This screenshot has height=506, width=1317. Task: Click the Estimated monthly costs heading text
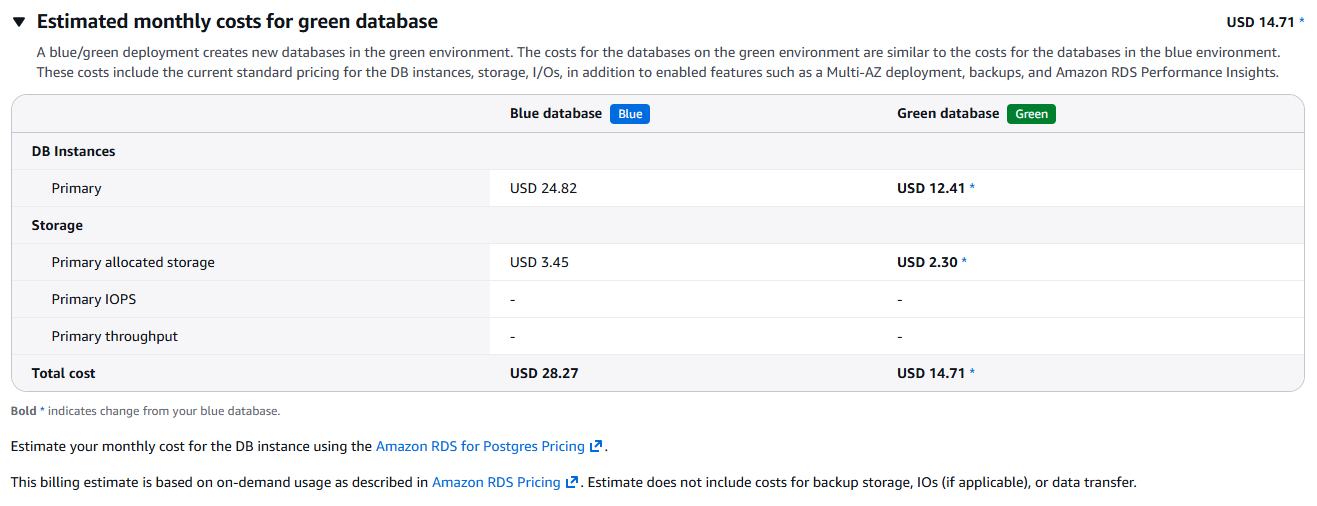[x=237, y=22]
